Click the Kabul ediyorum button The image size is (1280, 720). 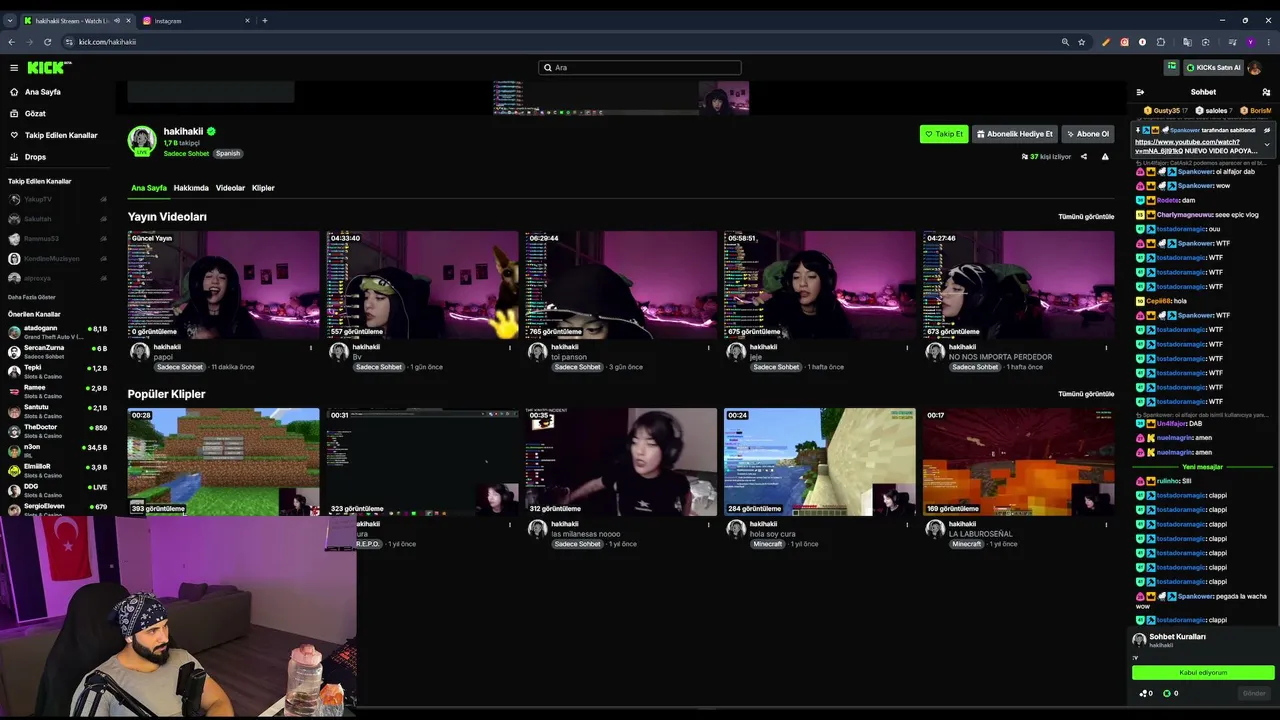1203,673
